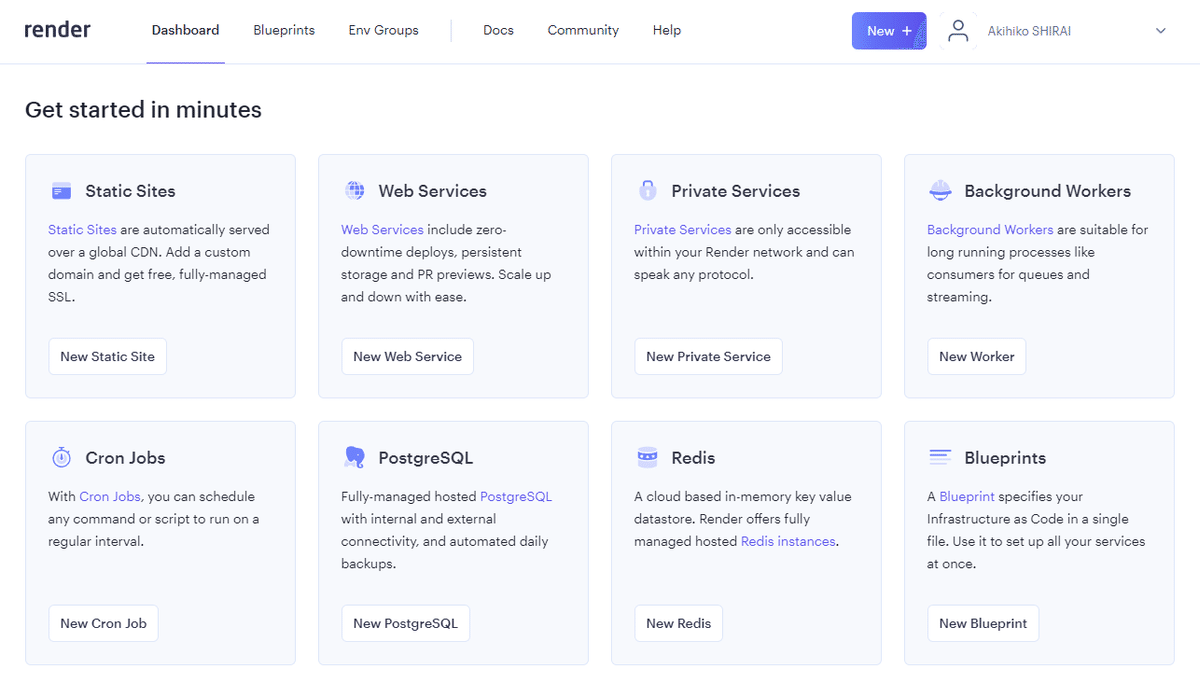Click the Blueprints lines icon
Screen dimensions: 1200x697
tap(940, 457)
